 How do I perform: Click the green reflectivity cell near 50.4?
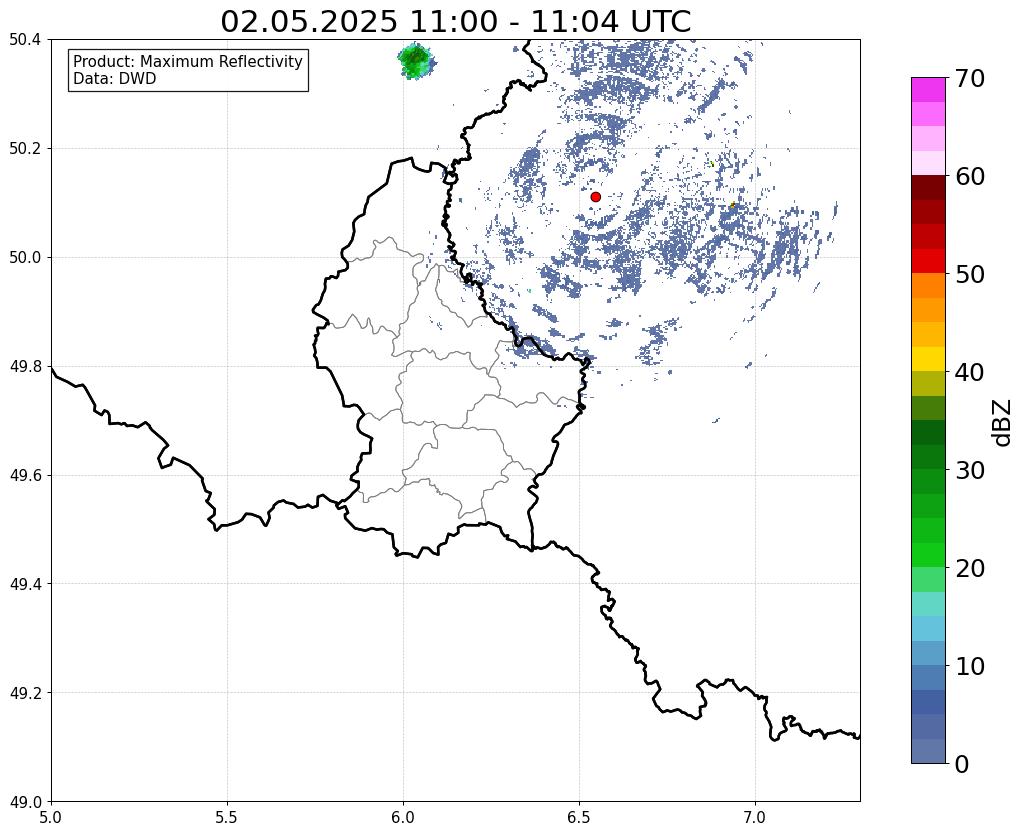(416, 61)
